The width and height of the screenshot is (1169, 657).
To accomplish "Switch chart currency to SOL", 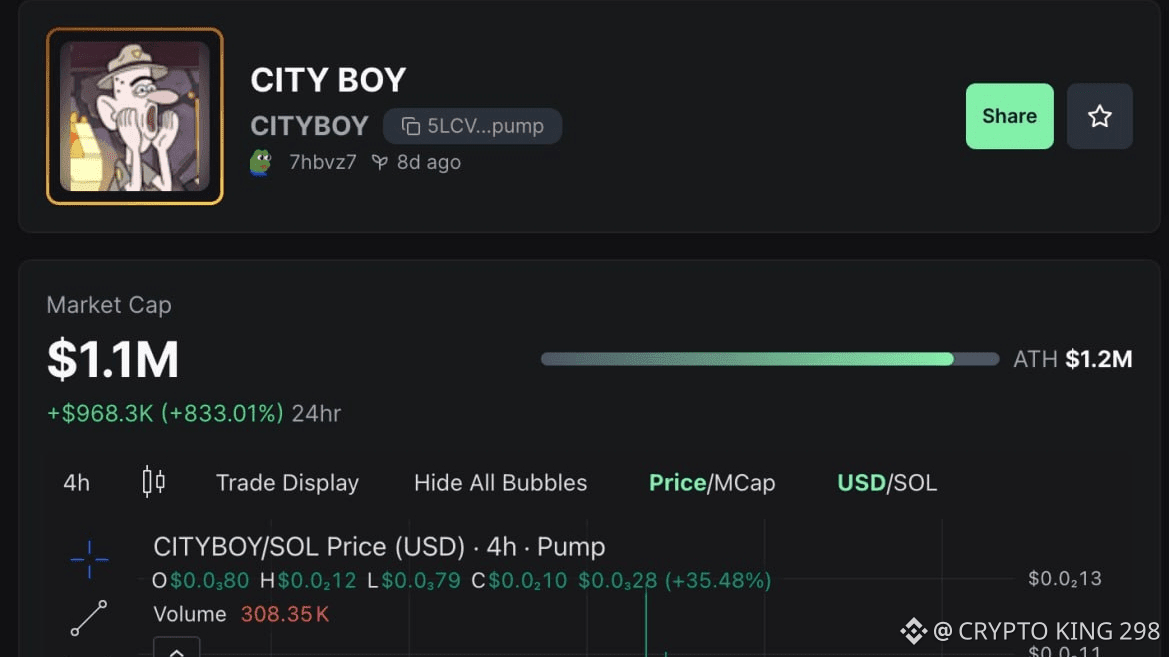I will 916,483.
